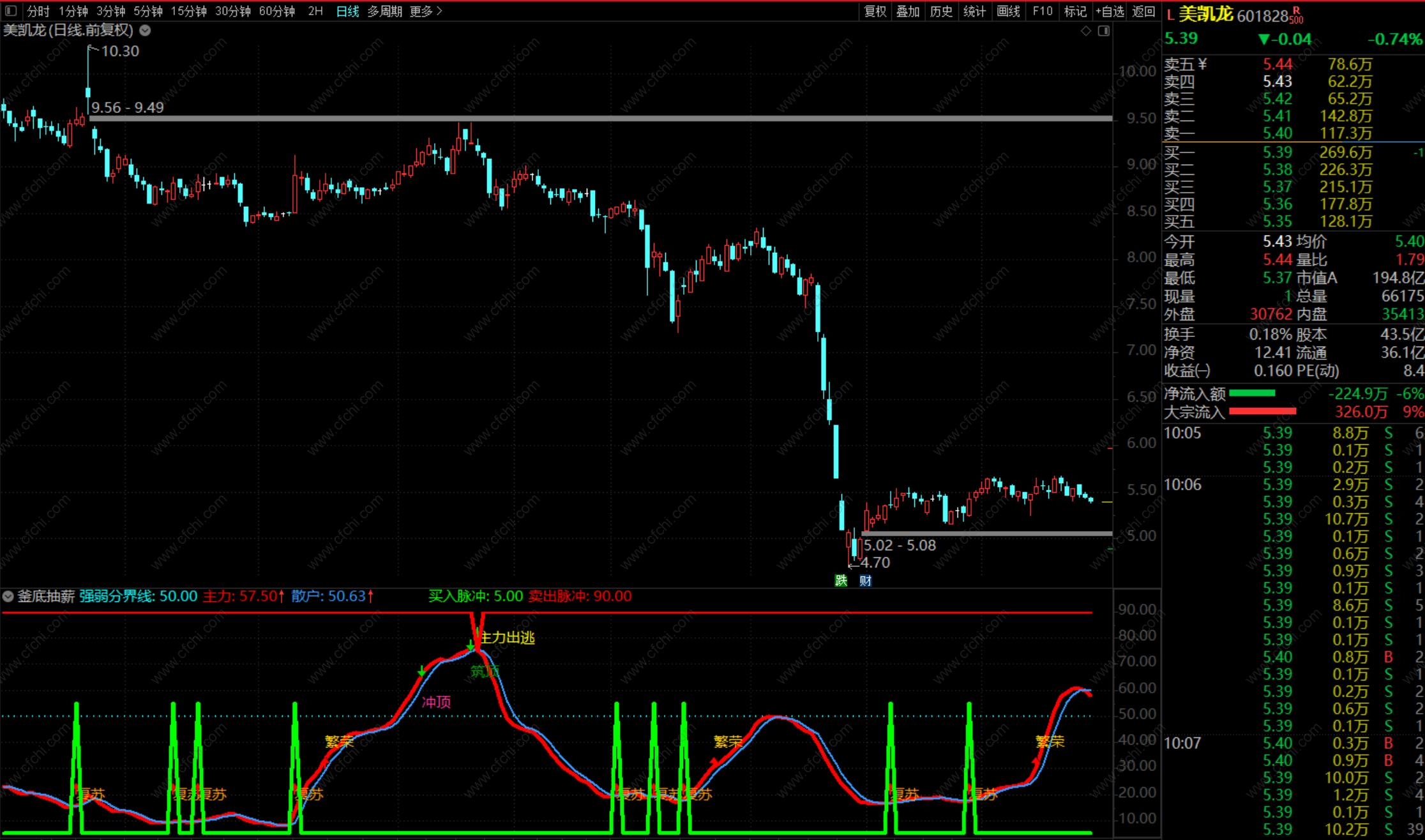Click the R500 margin badge icon
The image size is (1425, 840).
[1296, 15]
